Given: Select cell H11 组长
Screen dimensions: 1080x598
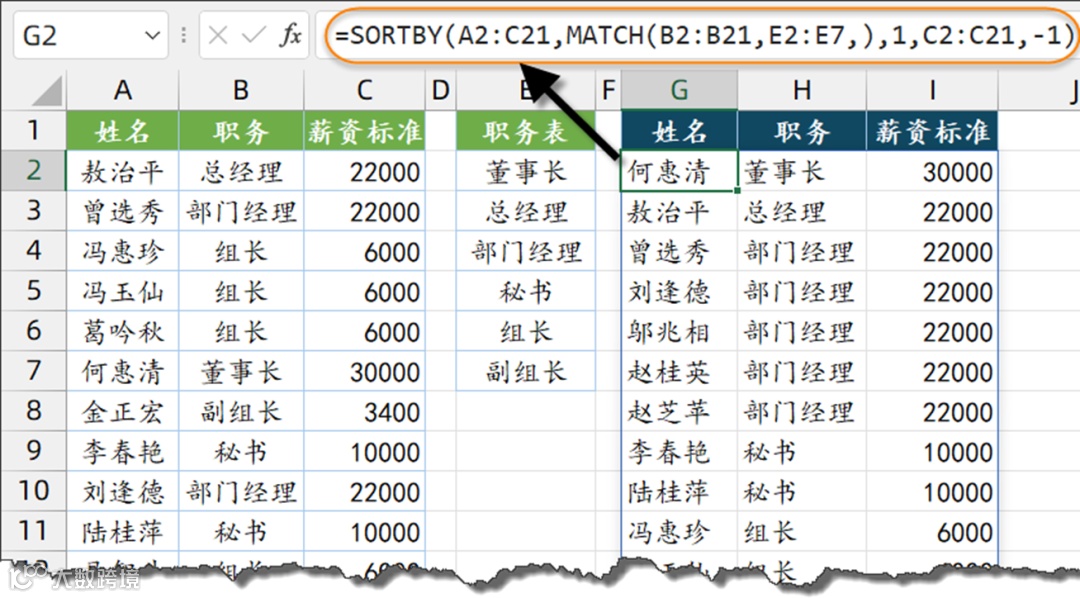Looking at the screenshot, I should coord(802,530).
